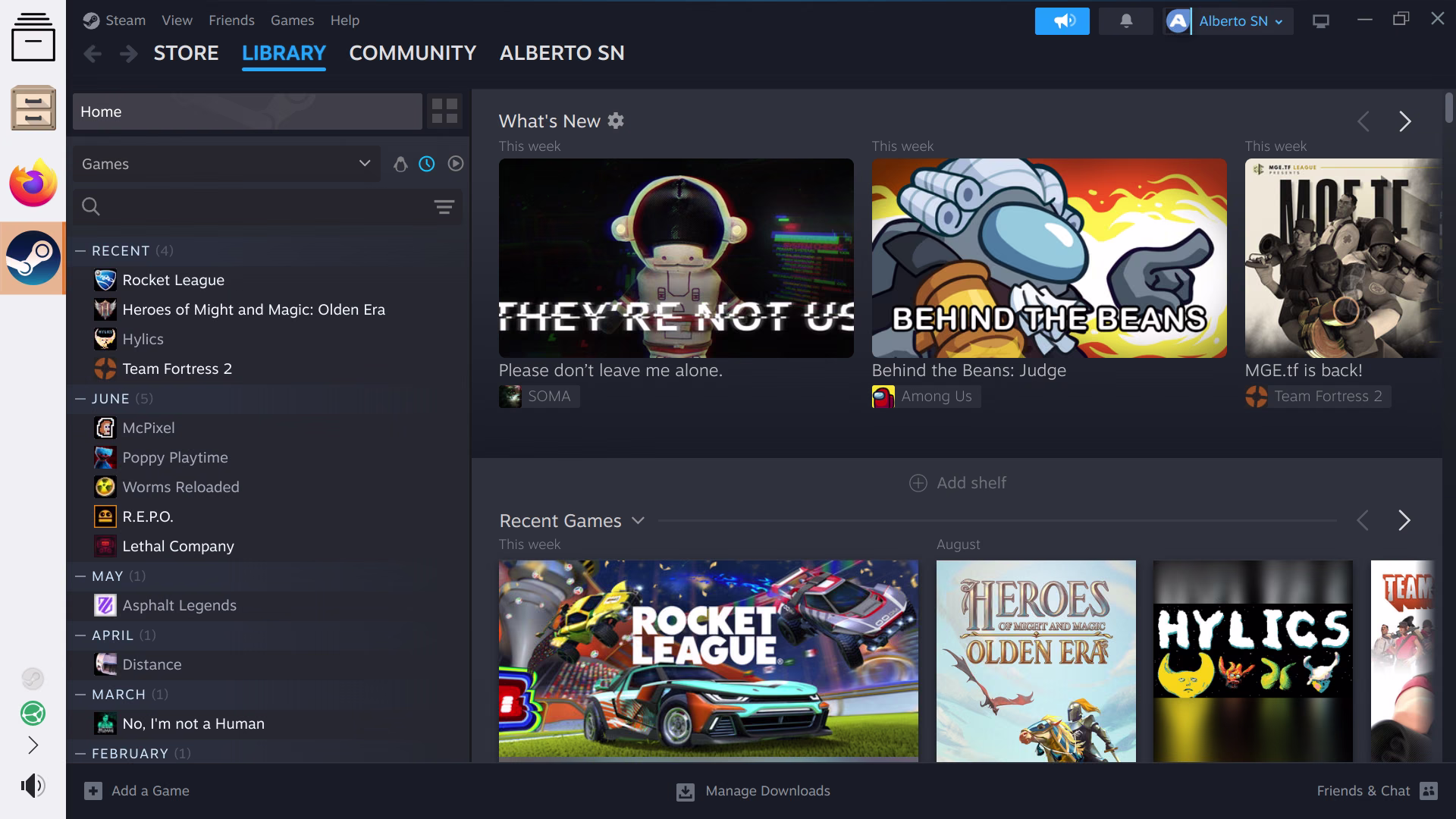
Task: Click the Add a Game plus icon
Action: pyautogui.click(x=93, y=791)
